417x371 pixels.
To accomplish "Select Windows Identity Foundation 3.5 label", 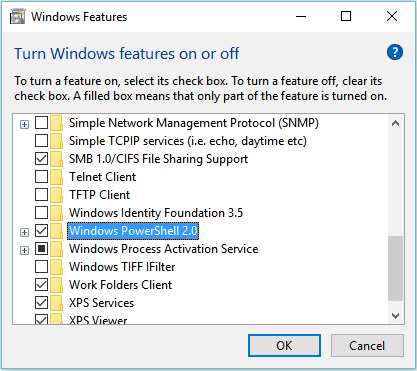I will tap(156, 213).
